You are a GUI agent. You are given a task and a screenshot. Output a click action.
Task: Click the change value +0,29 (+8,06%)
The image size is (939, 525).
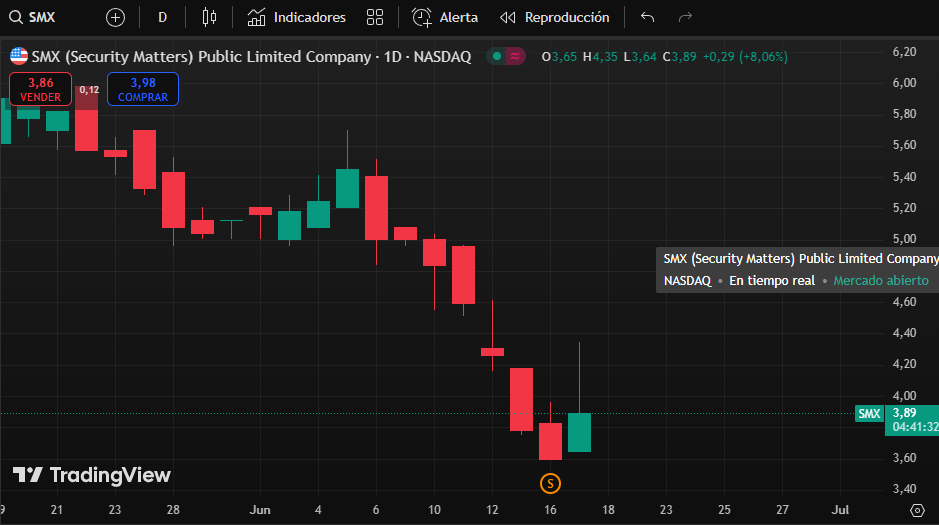pos(745,57)
